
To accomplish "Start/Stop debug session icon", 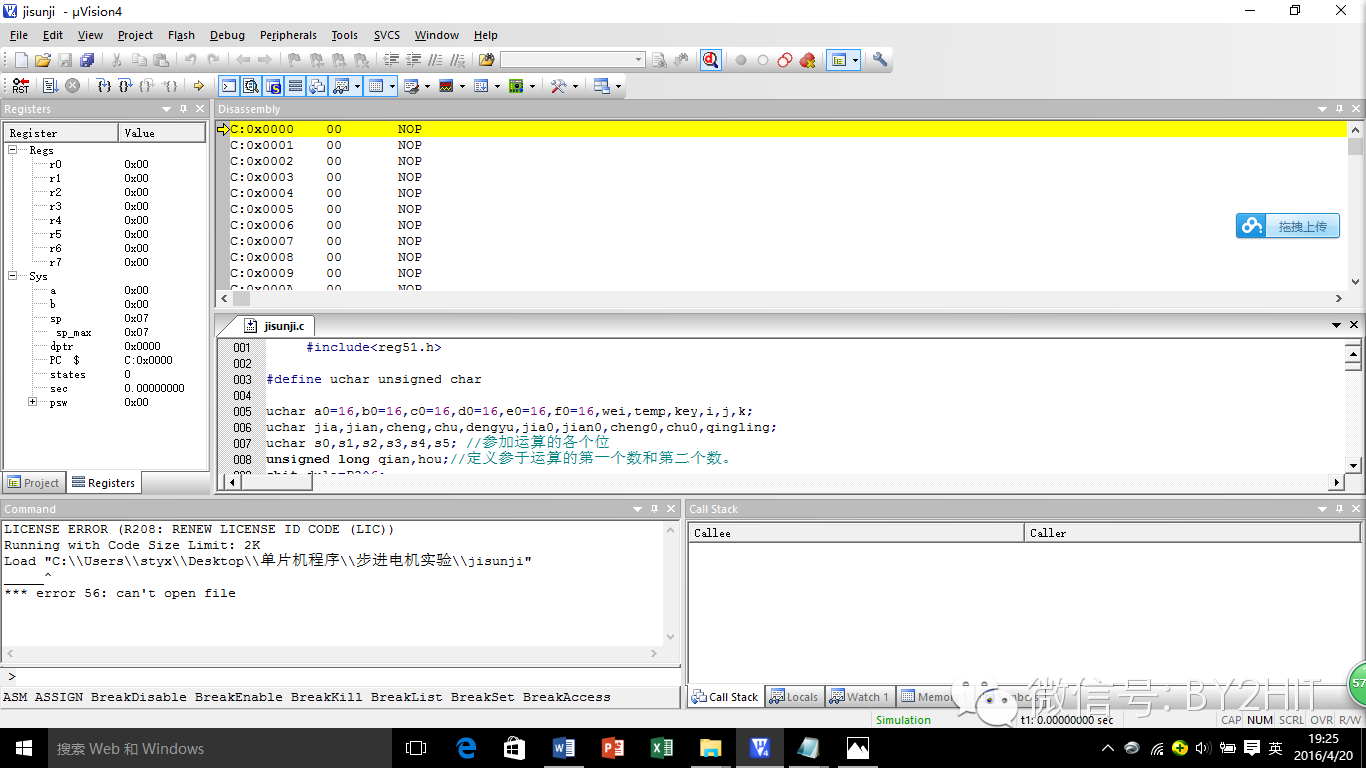I will click(x=710, y=60).
